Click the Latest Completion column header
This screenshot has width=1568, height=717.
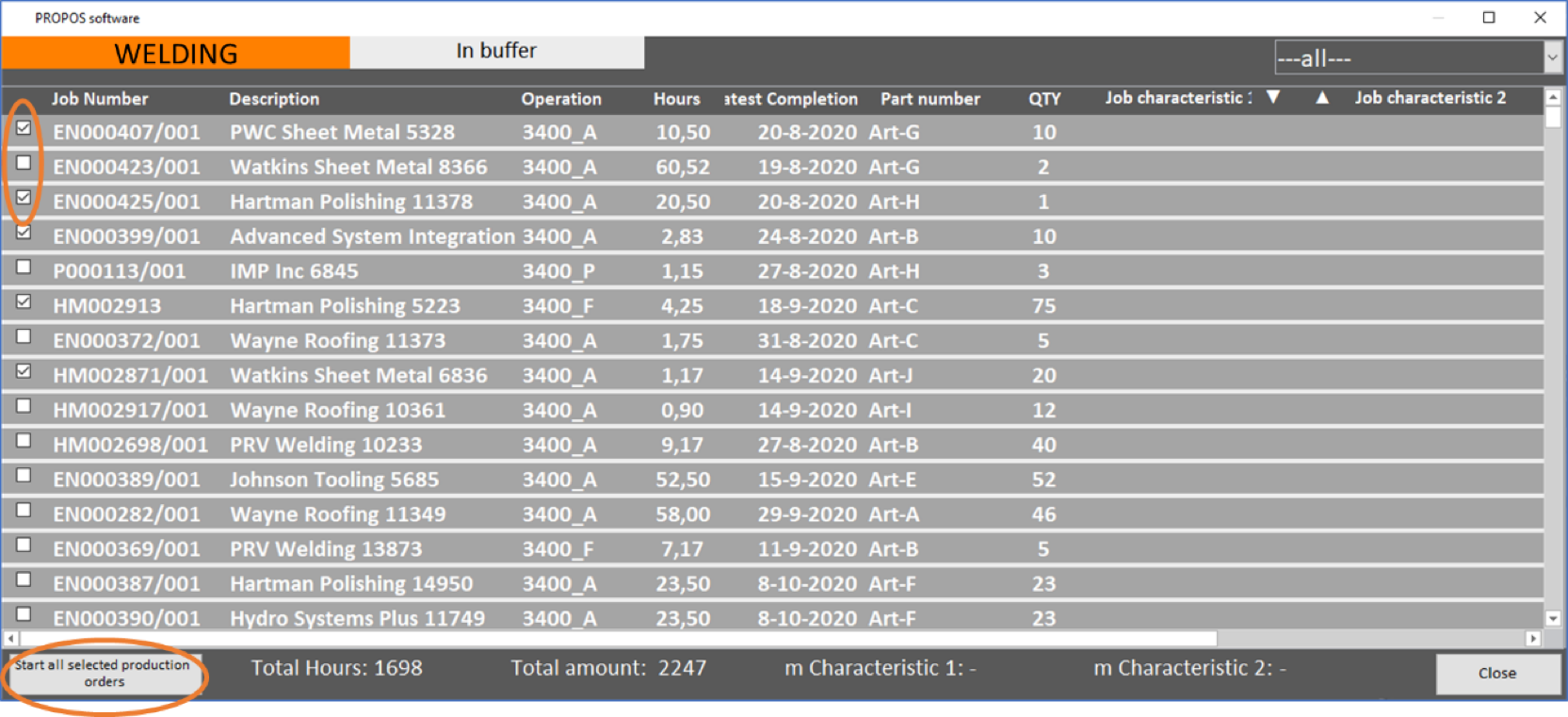pos(791,99)
